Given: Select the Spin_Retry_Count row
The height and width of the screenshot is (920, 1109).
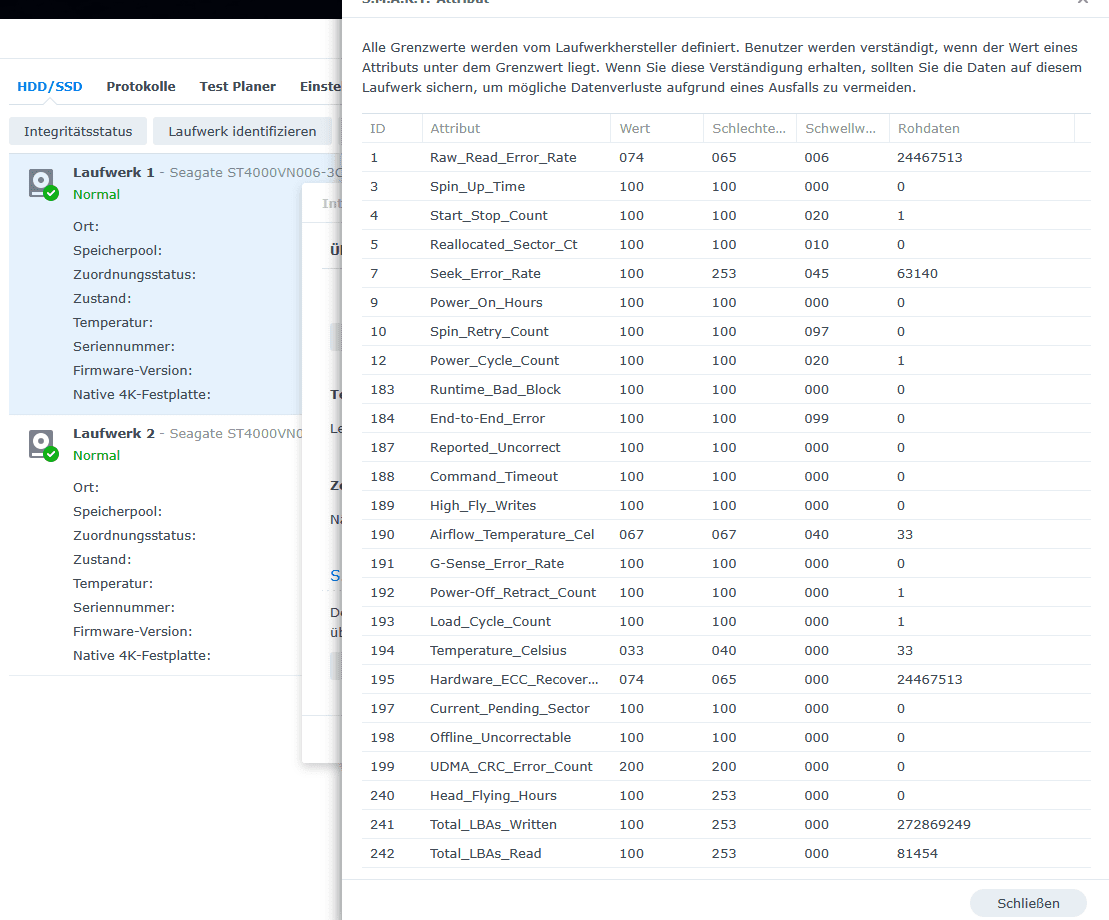Looking at the screenshot, I should pyautogui.click(x=726, y=331).
